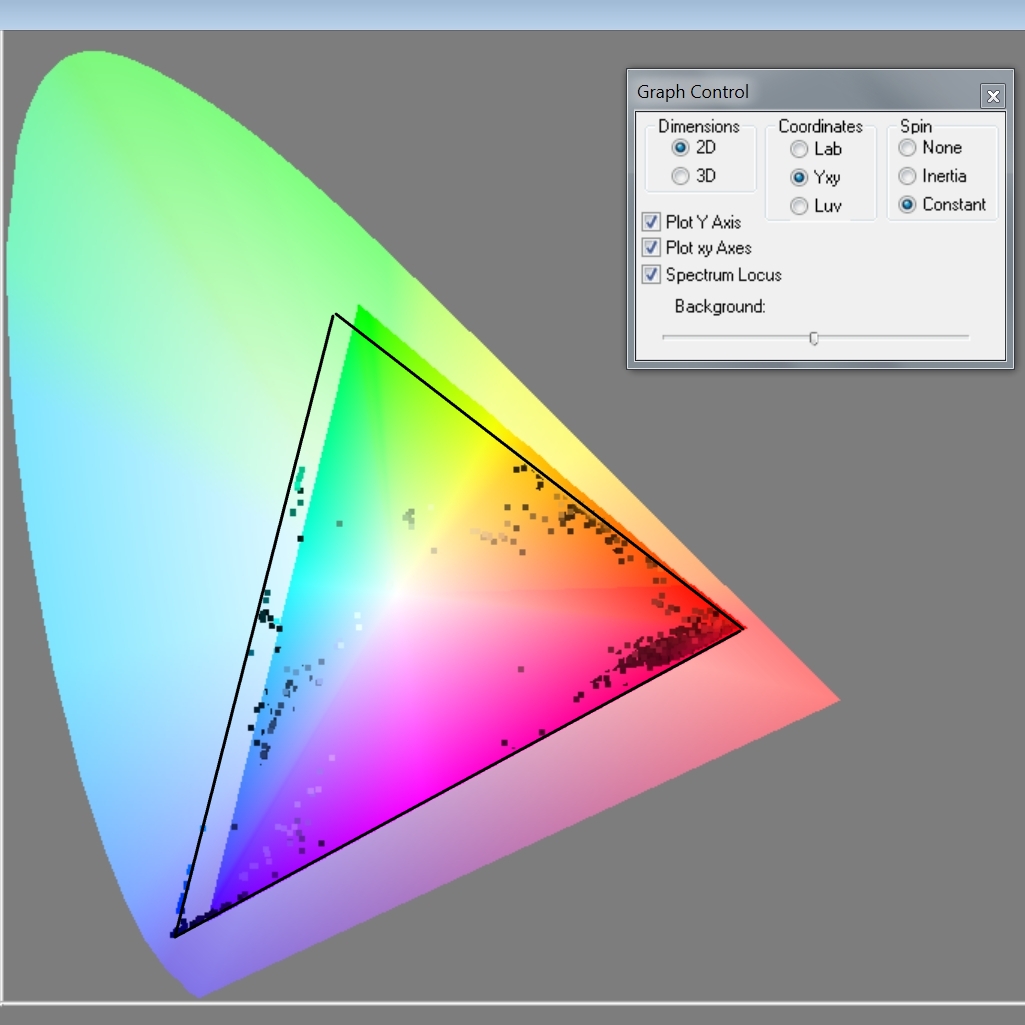Select Yxy coordinates radio button
The width and height of the screenshot is (1025, 1025).
click(799, 177)
